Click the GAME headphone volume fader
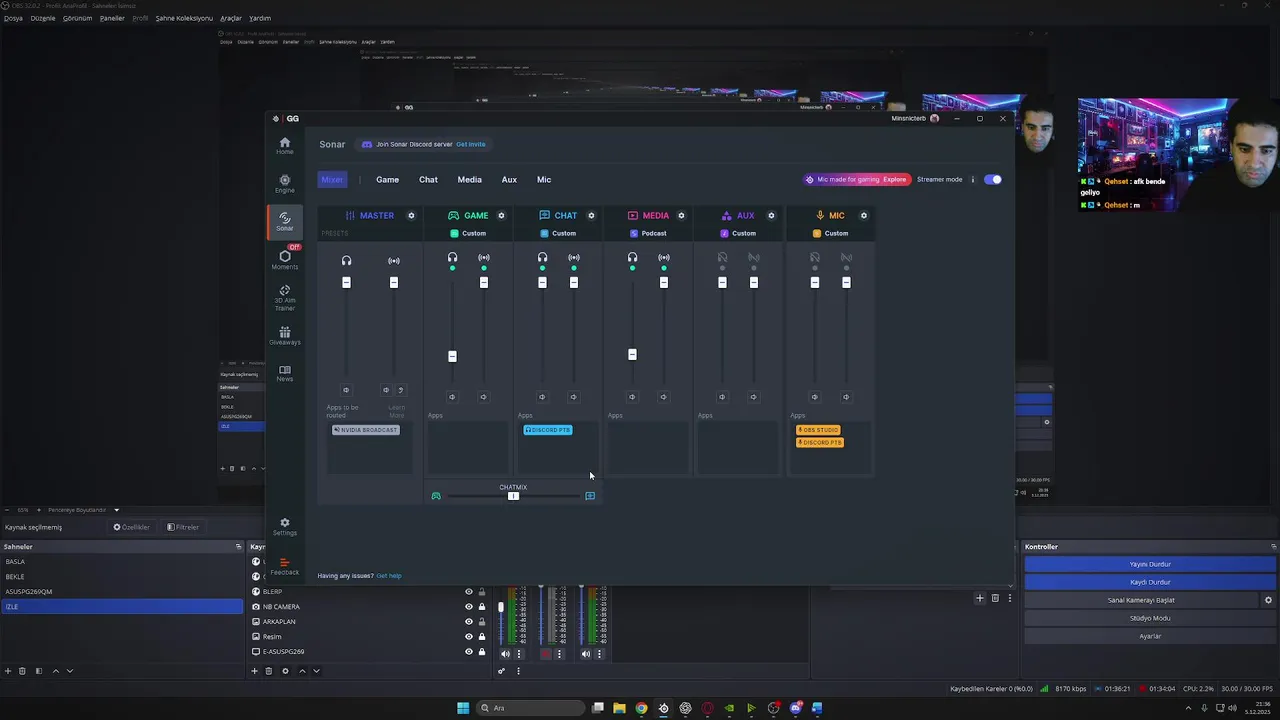 coord(452,356)
